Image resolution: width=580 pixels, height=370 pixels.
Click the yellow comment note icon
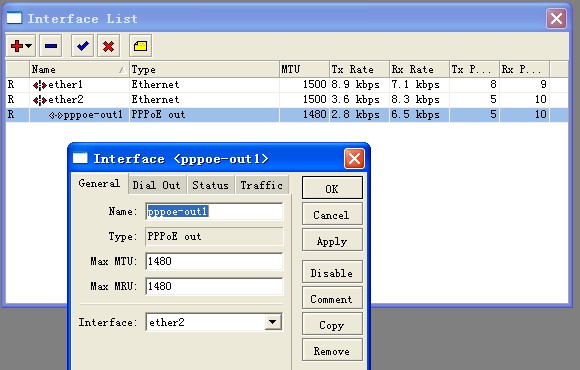141,46
